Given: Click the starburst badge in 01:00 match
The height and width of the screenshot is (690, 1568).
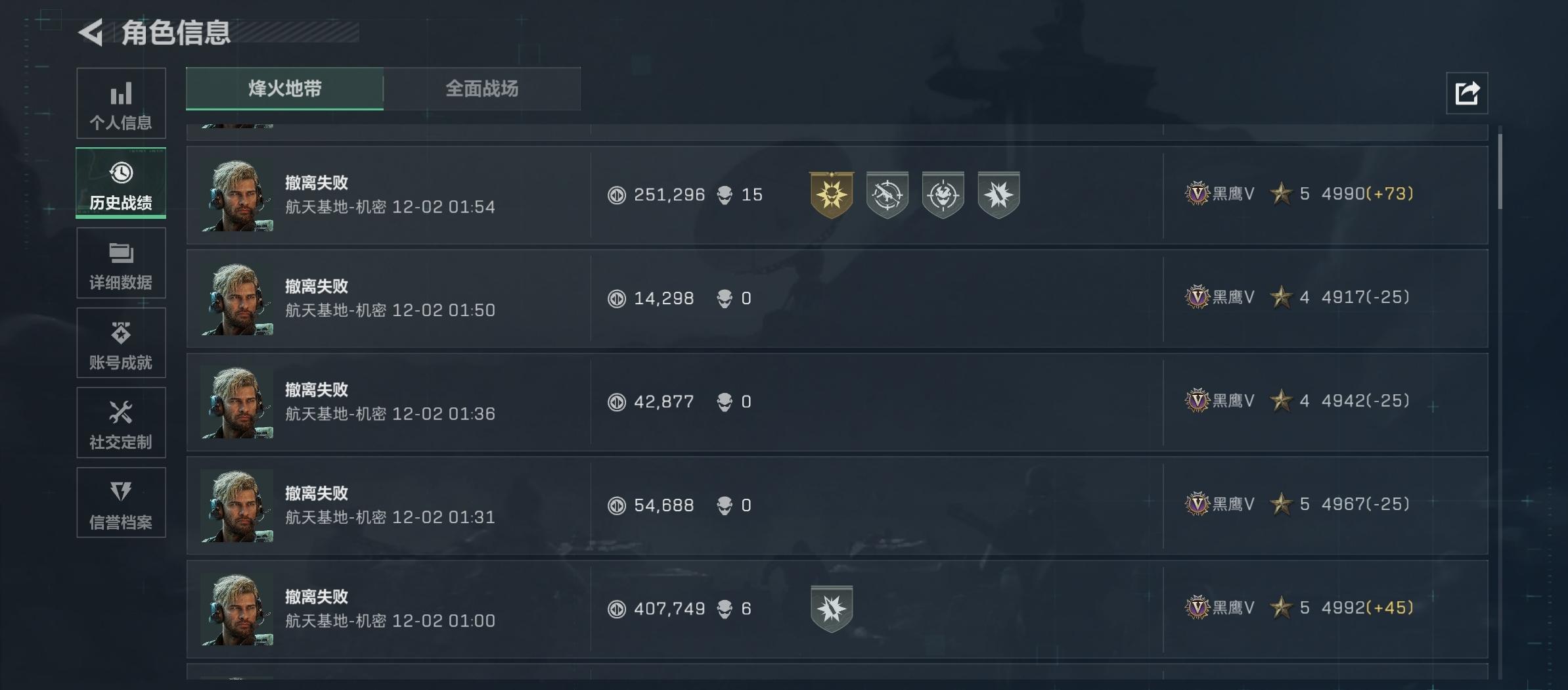Looking at the screenshot, I should click(x=832, y=609).
